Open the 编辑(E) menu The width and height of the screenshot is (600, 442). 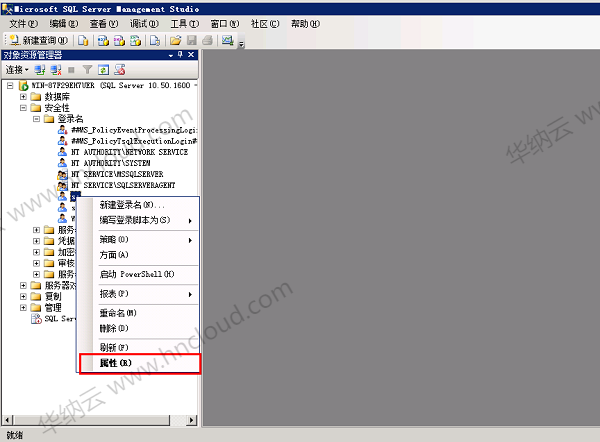click(64, 24)
